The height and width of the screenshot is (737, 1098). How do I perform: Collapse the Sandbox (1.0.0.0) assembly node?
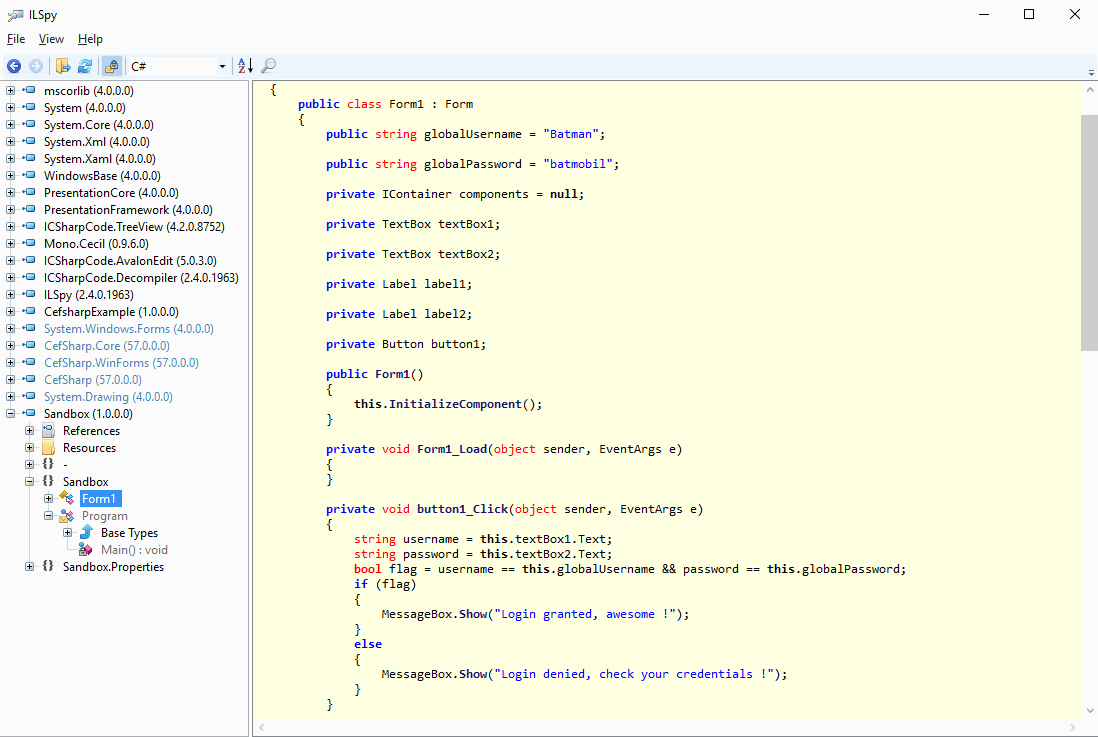tap(9, 413)
